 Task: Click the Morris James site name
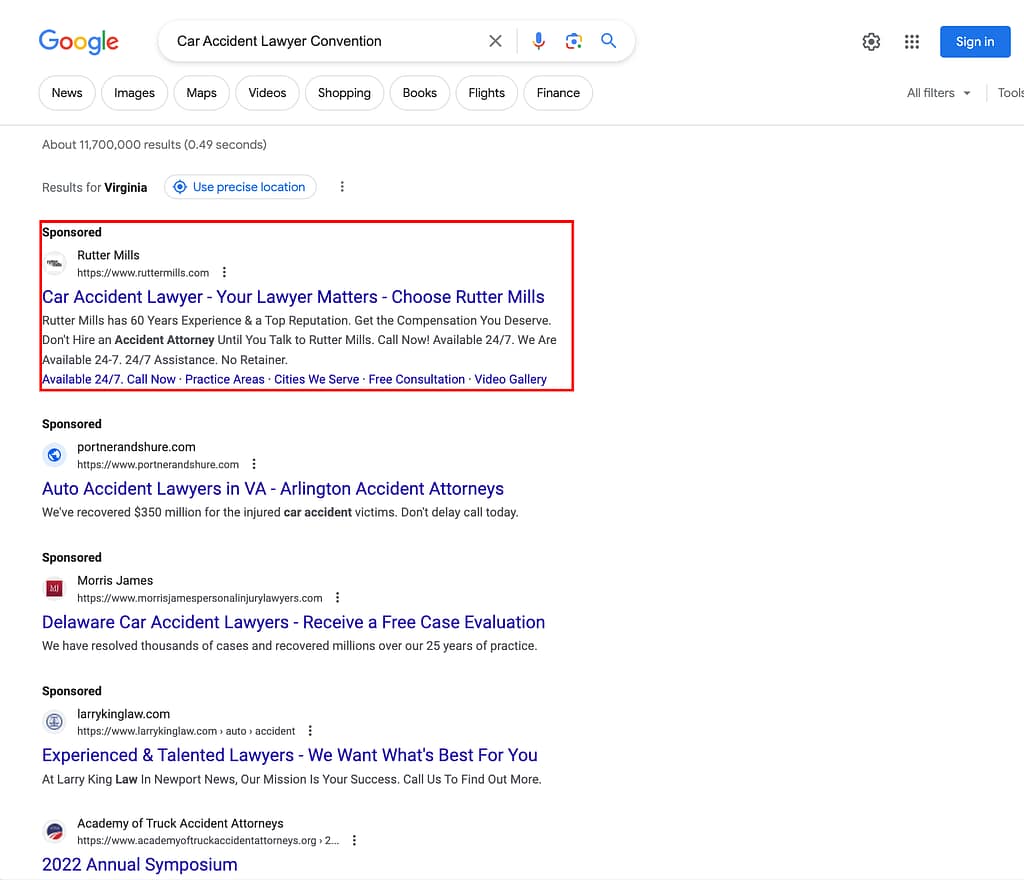pos(115,580)
